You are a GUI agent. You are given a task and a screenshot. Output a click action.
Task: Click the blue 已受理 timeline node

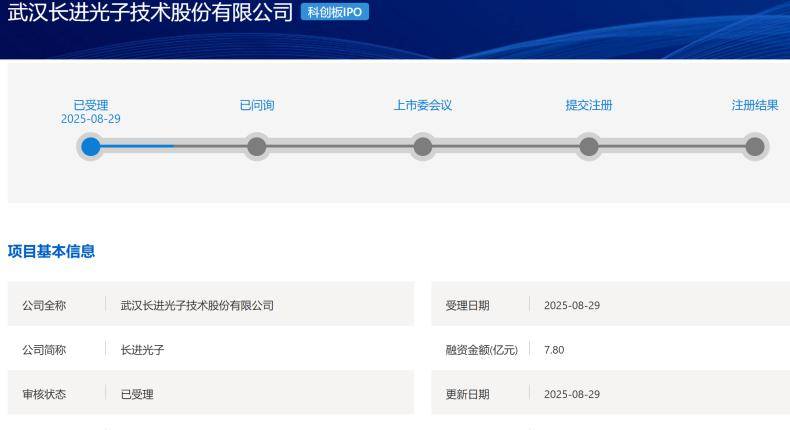91,147
